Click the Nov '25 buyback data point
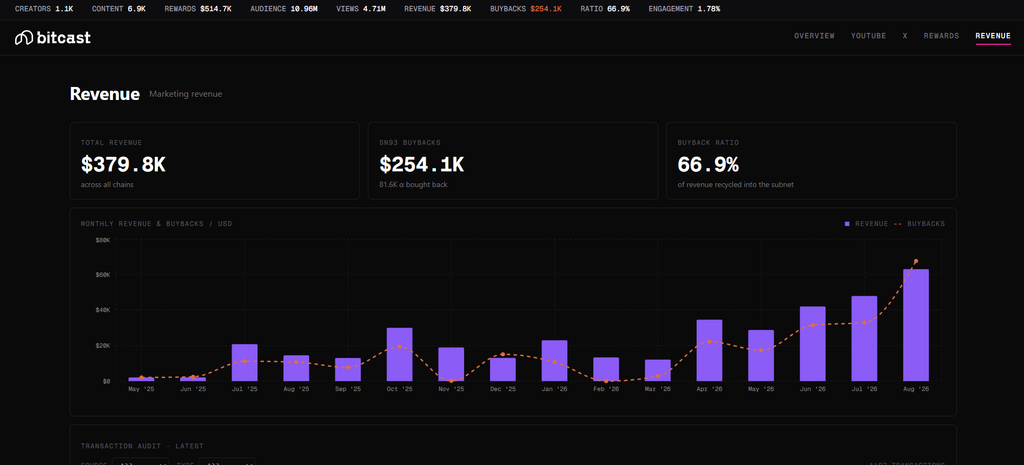The width and height of the screenshot is (1024, 465). tap(451, 380)
